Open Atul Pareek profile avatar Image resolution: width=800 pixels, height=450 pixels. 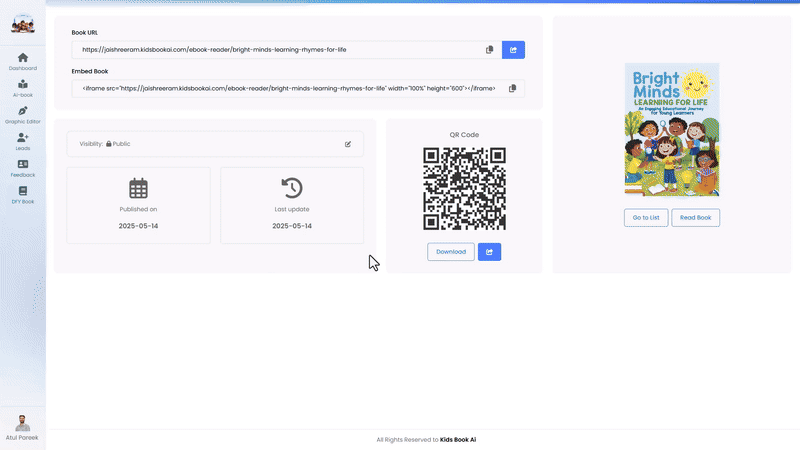pos(22,423)
